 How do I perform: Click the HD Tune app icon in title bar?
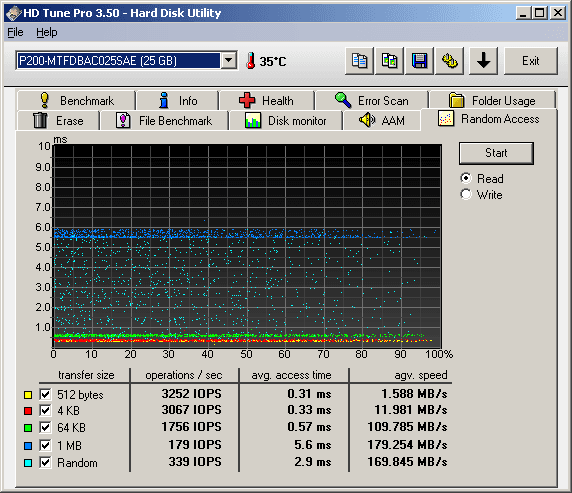pyautogui.click(x=13, y=13)
